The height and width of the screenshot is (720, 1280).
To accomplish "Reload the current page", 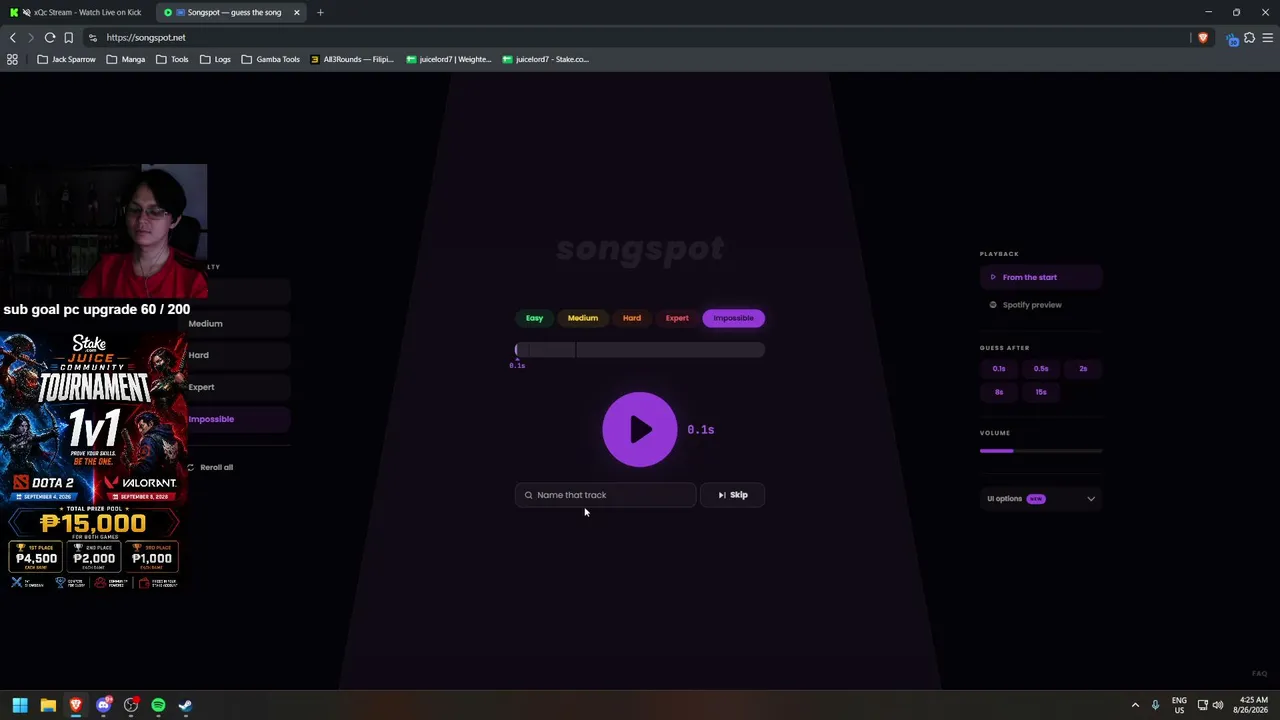I will pos(49,37).
